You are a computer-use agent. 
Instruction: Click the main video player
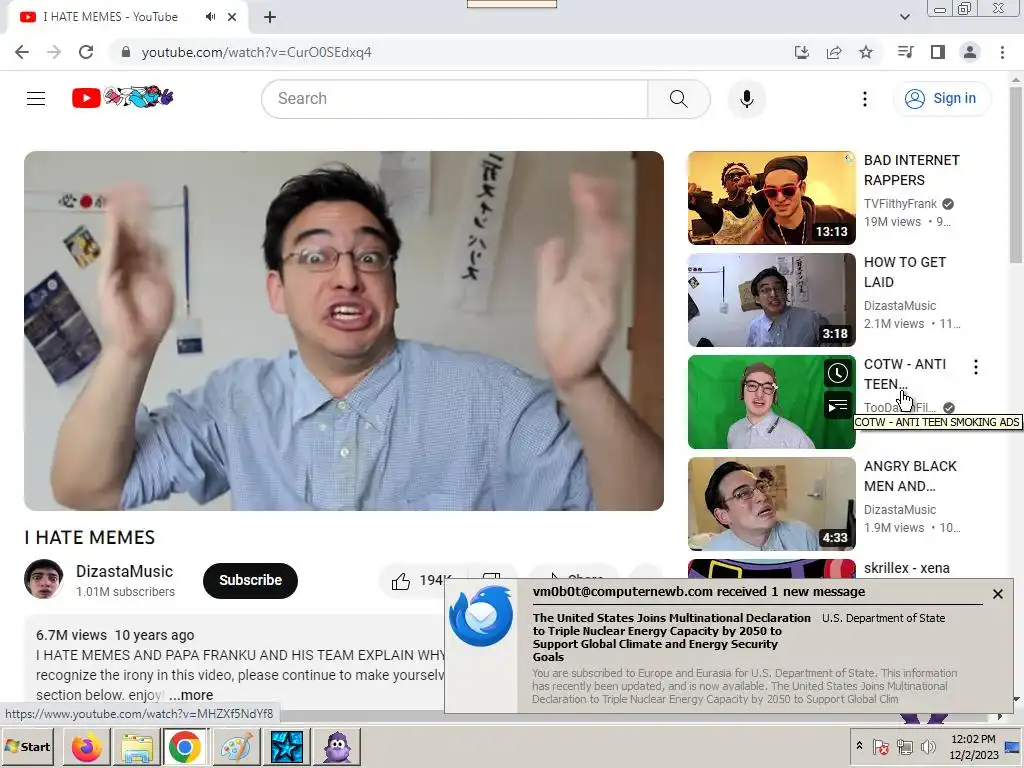(344, 330)
